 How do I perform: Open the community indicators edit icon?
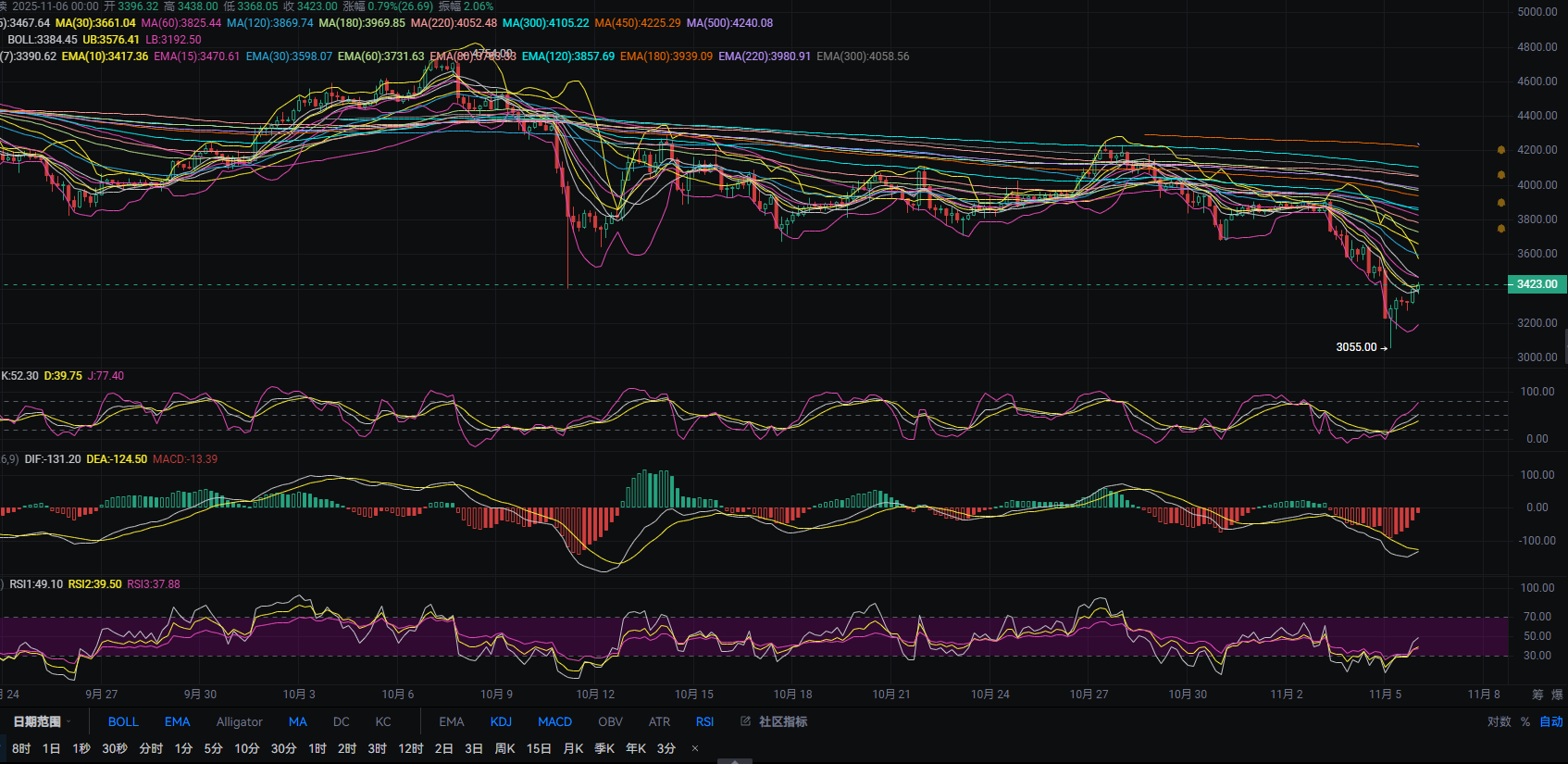745,721
